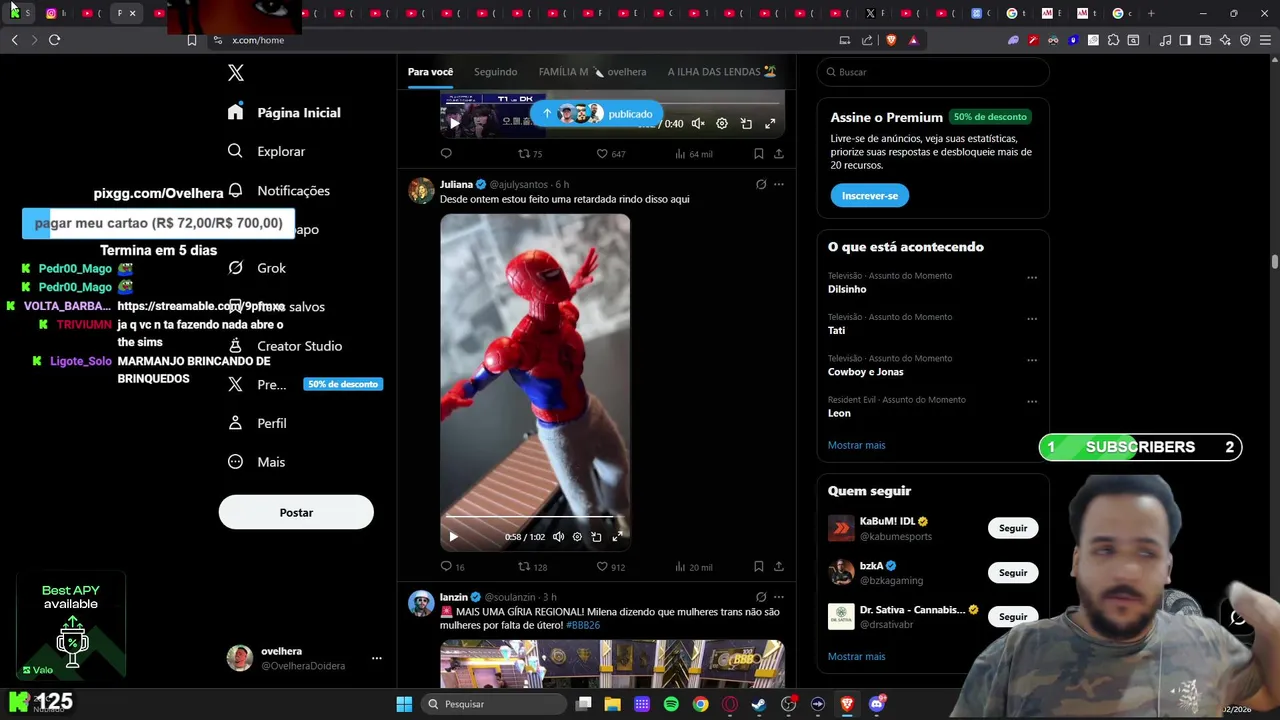Image resolution: width=1280 pixels, height=720 pixels.
Task: Open more options on Ianzin's post
Action: [x=779, y=597]
